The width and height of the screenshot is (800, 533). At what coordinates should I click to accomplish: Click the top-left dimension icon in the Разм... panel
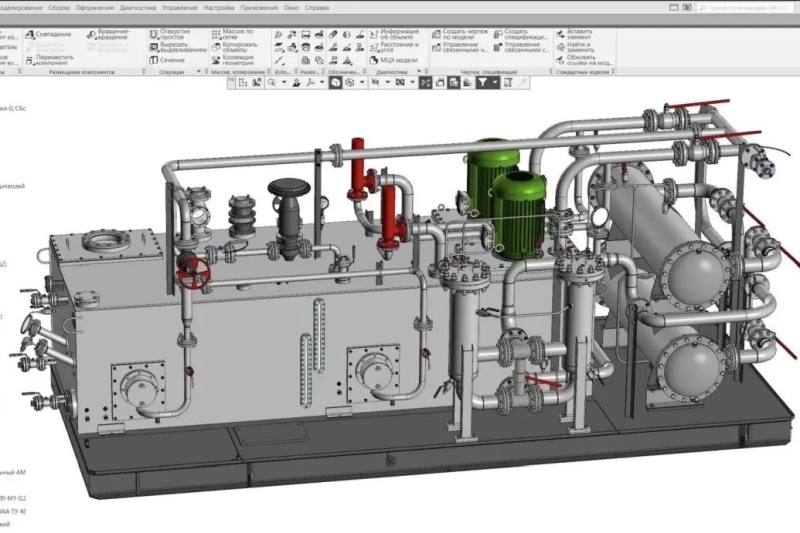[305, 34]
